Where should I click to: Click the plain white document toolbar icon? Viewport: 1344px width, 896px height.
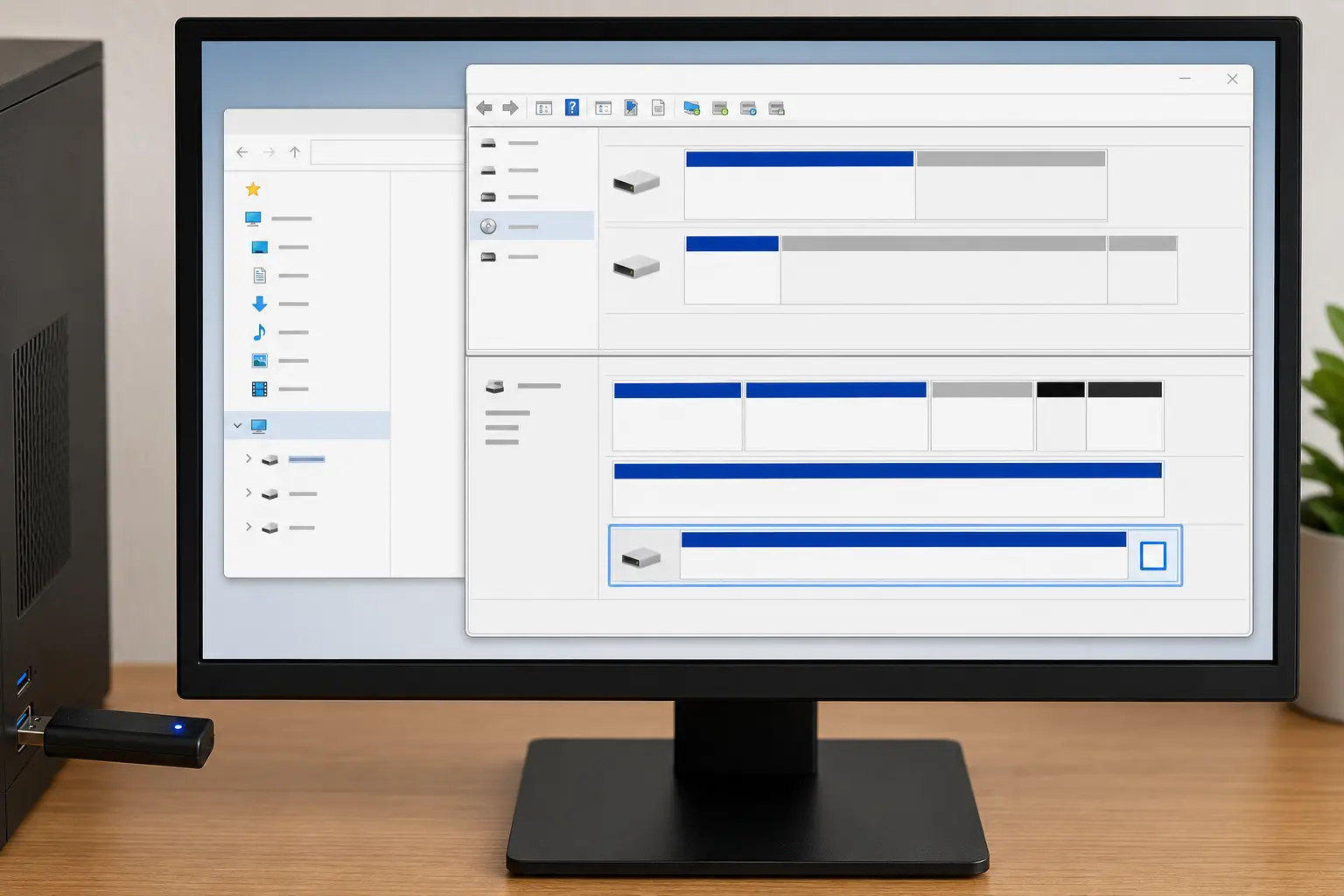click(x=658, y=108)
